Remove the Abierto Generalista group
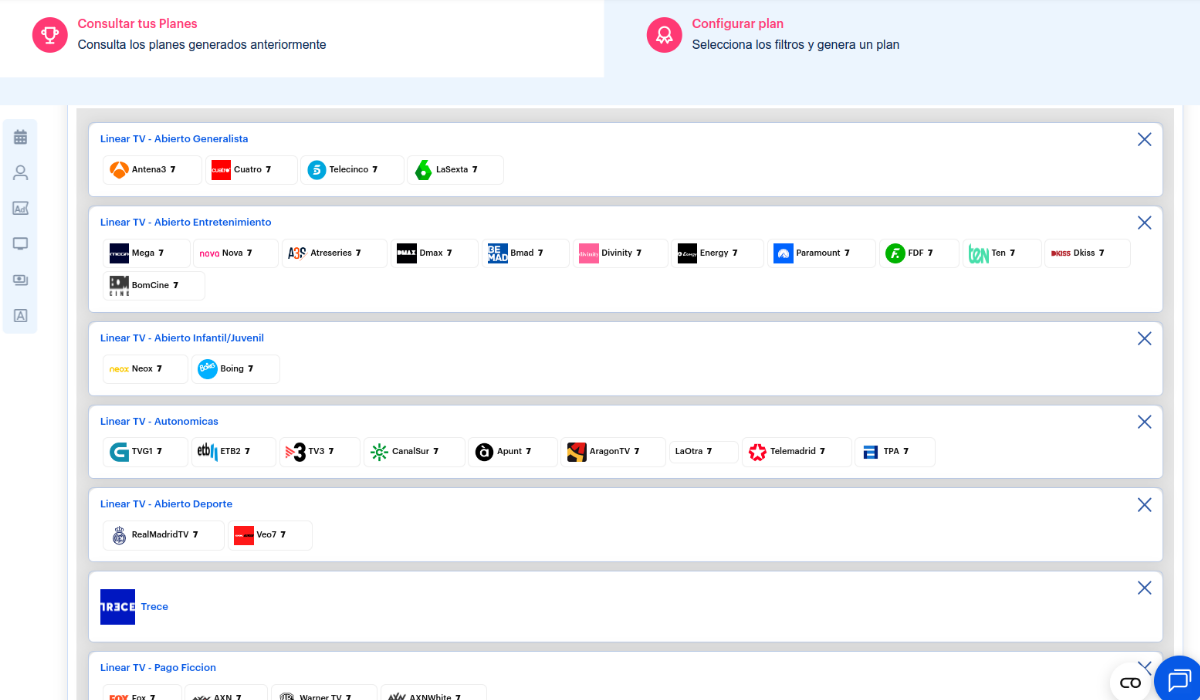This screenshot has width=1200, height=700. (x=1145, y=140)
